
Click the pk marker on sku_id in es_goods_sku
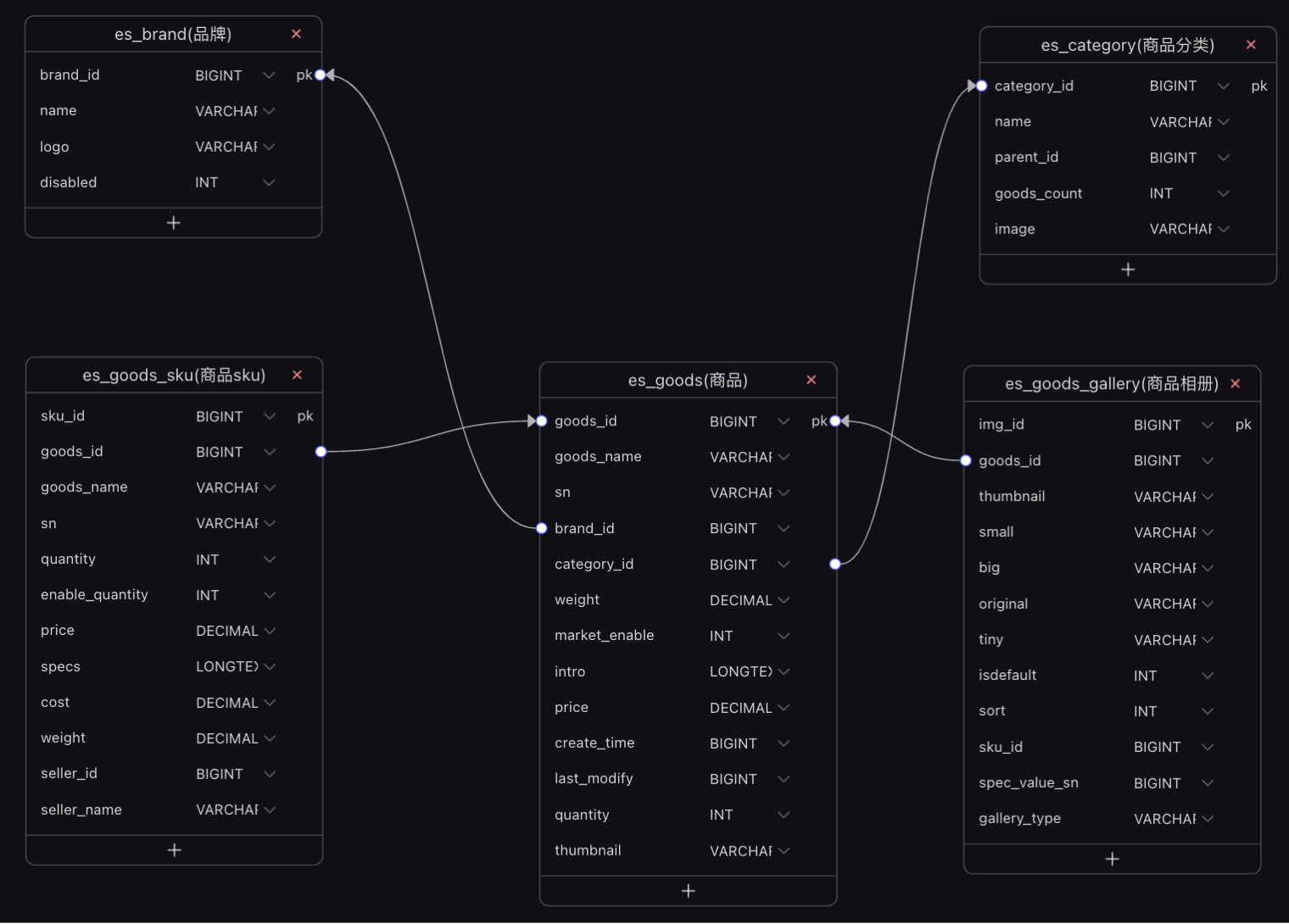click(305, 415)
